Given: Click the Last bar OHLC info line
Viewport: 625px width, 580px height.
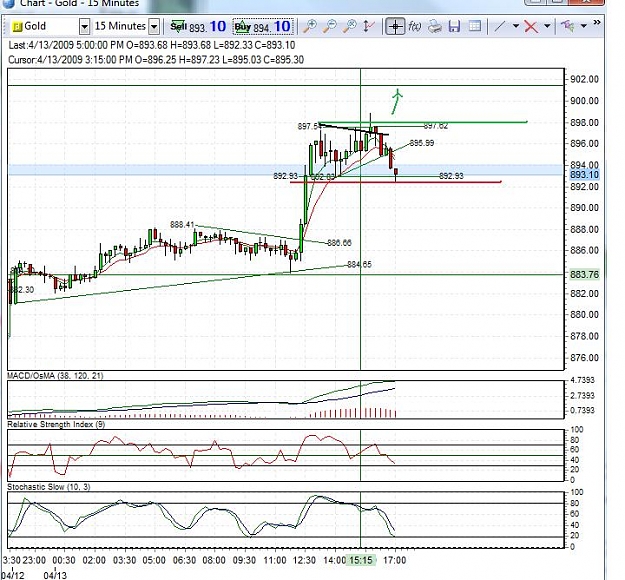Looking at the screenshot, I should click(x=152, y=45).
